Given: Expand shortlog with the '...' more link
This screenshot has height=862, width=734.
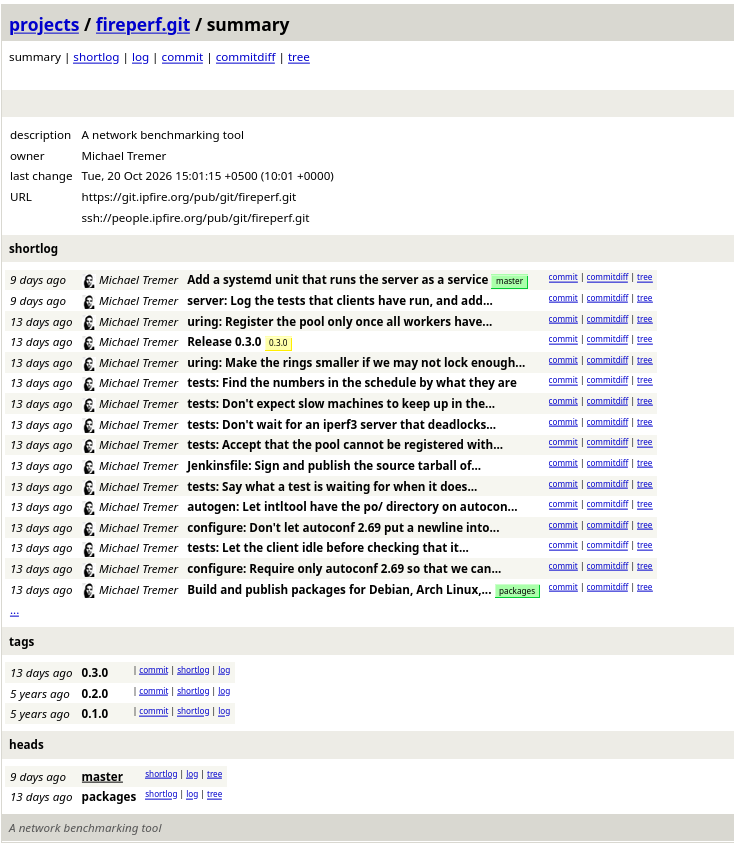Looking at the screenshot, I should (x=14, y=611).
